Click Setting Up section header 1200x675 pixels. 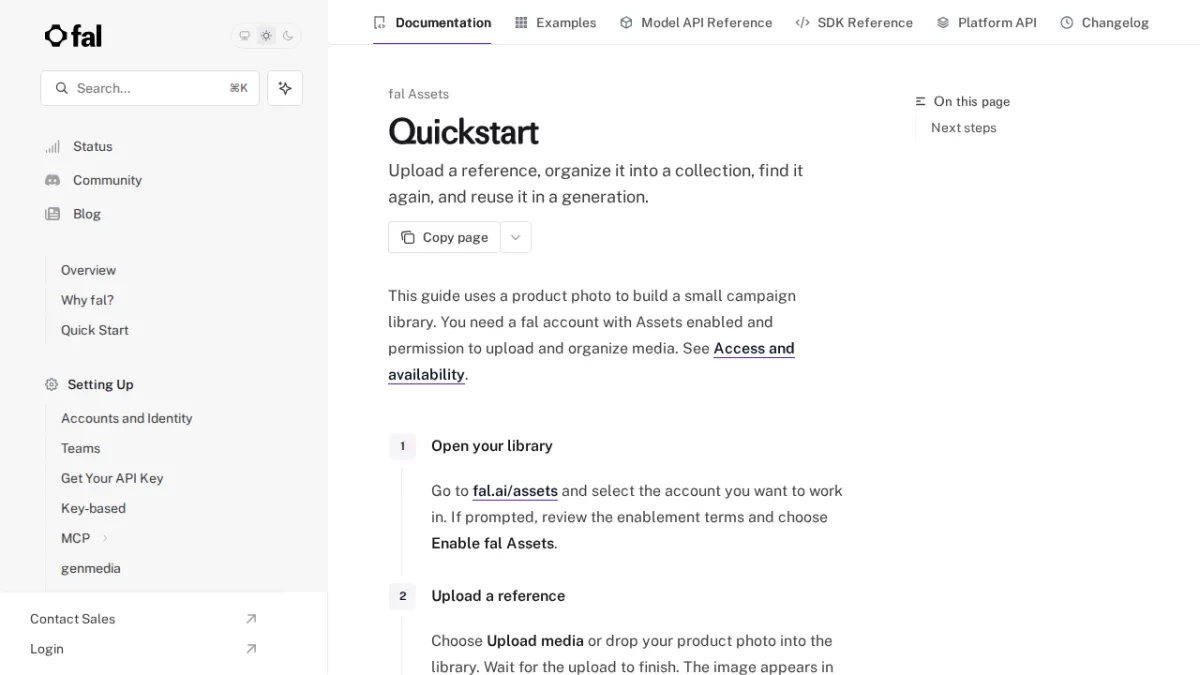coord(100,384)
